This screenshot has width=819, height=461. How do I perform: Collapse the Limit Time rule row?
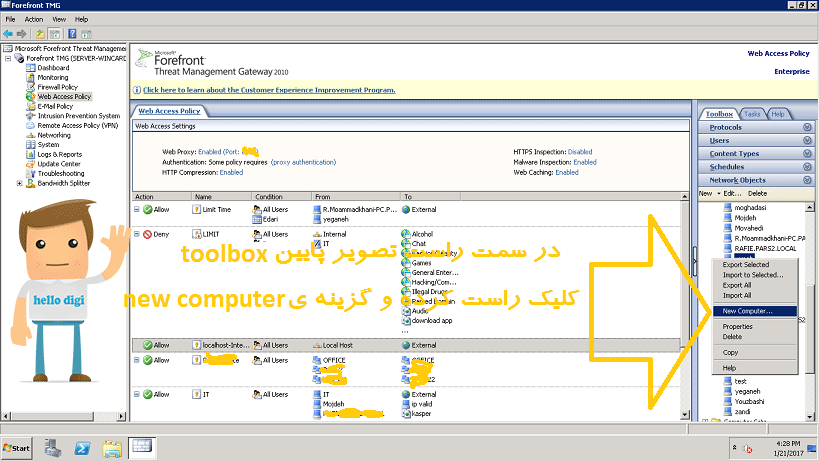tap(137, 209)
